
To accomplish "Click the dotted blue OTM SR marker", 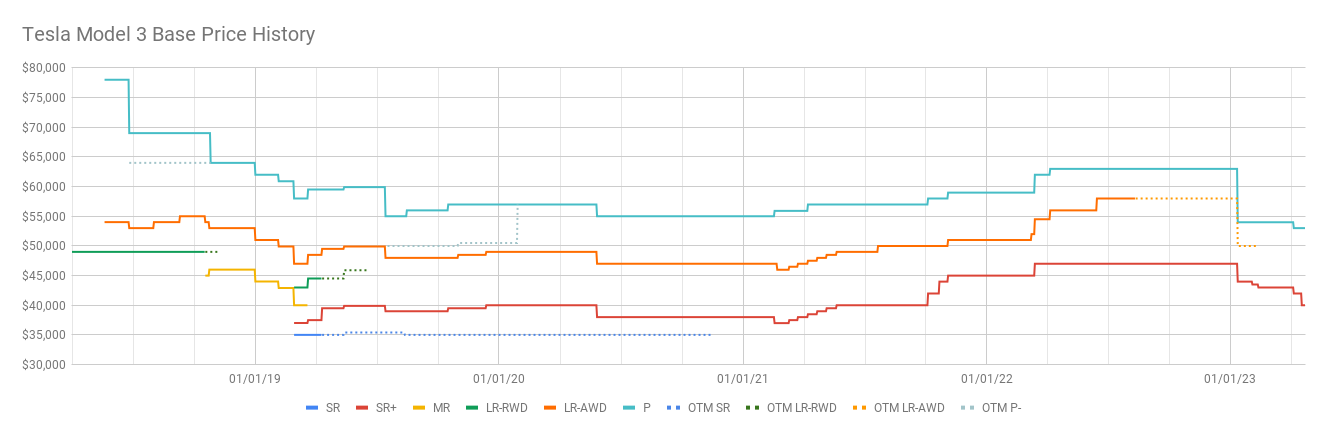I will coord(674,408).
